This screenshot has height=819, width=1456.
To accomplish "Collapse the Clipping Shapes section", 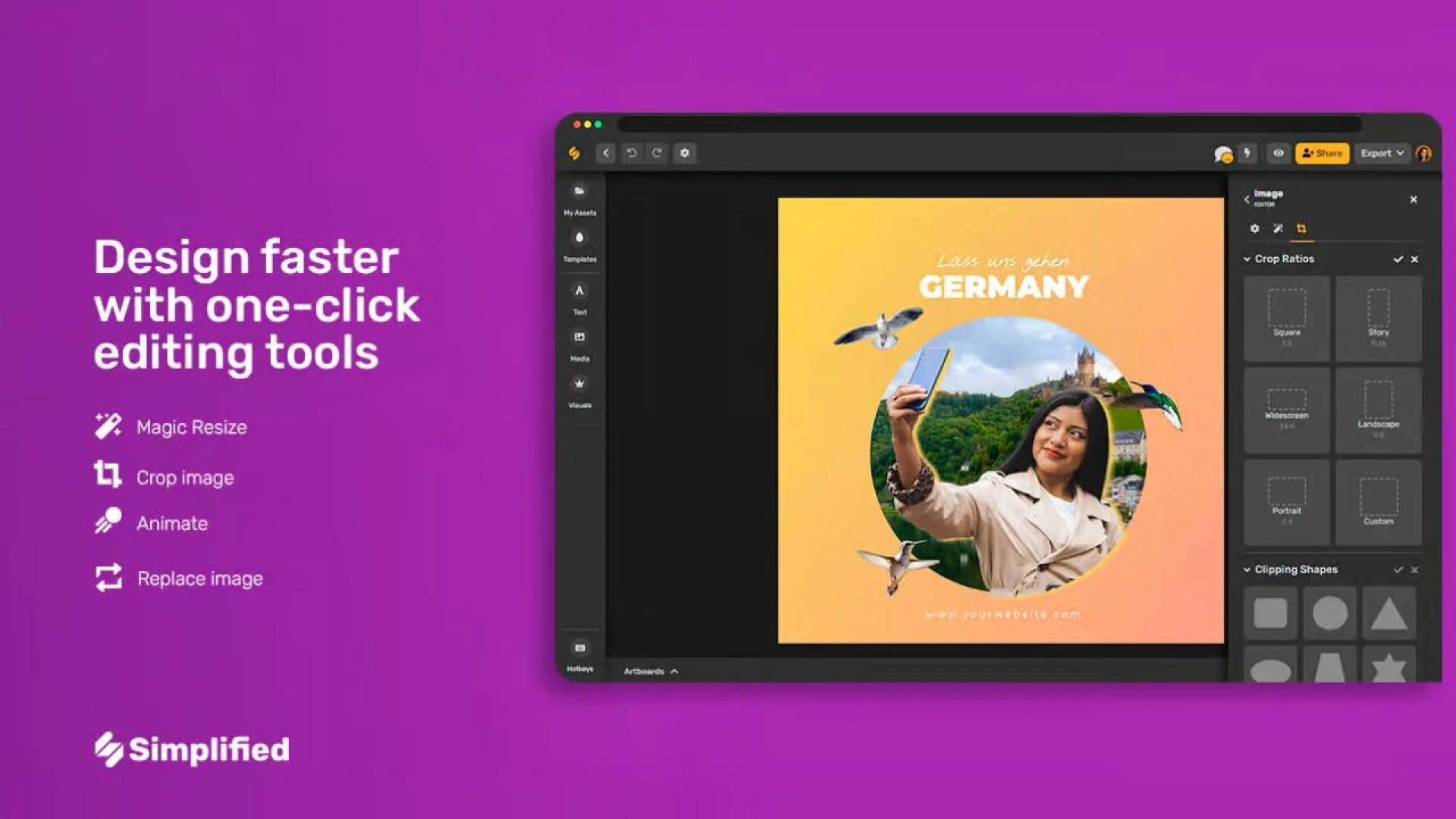I will (1247, 569).
